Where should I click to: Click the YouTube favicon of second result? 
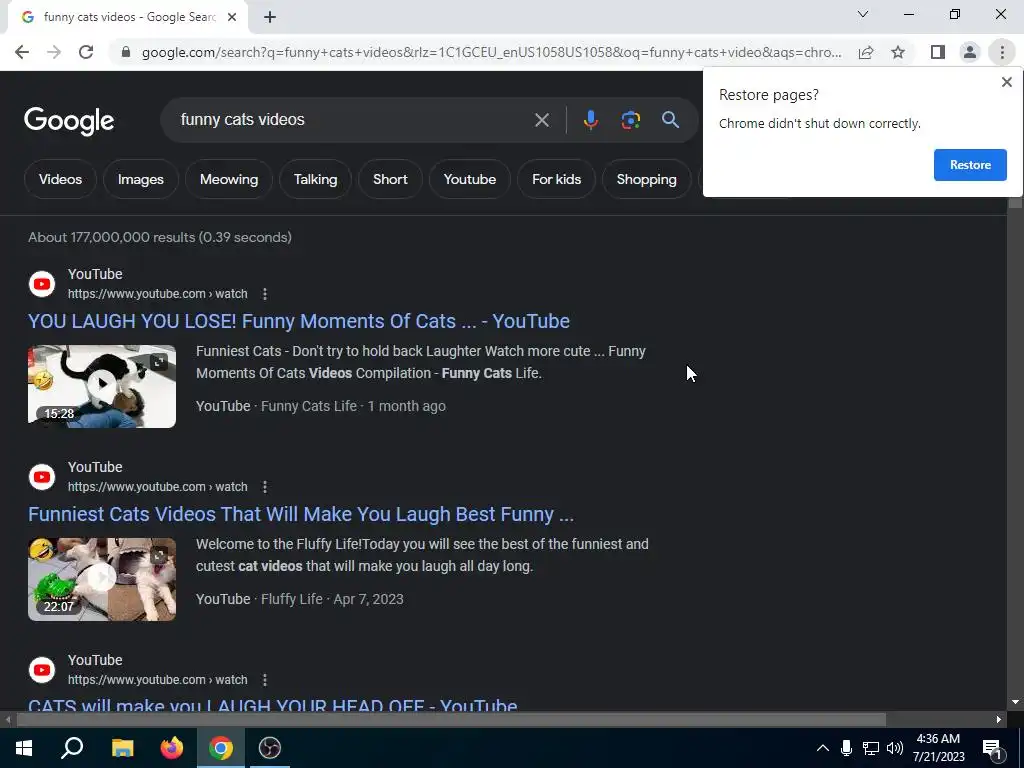(x=42, y=477)
